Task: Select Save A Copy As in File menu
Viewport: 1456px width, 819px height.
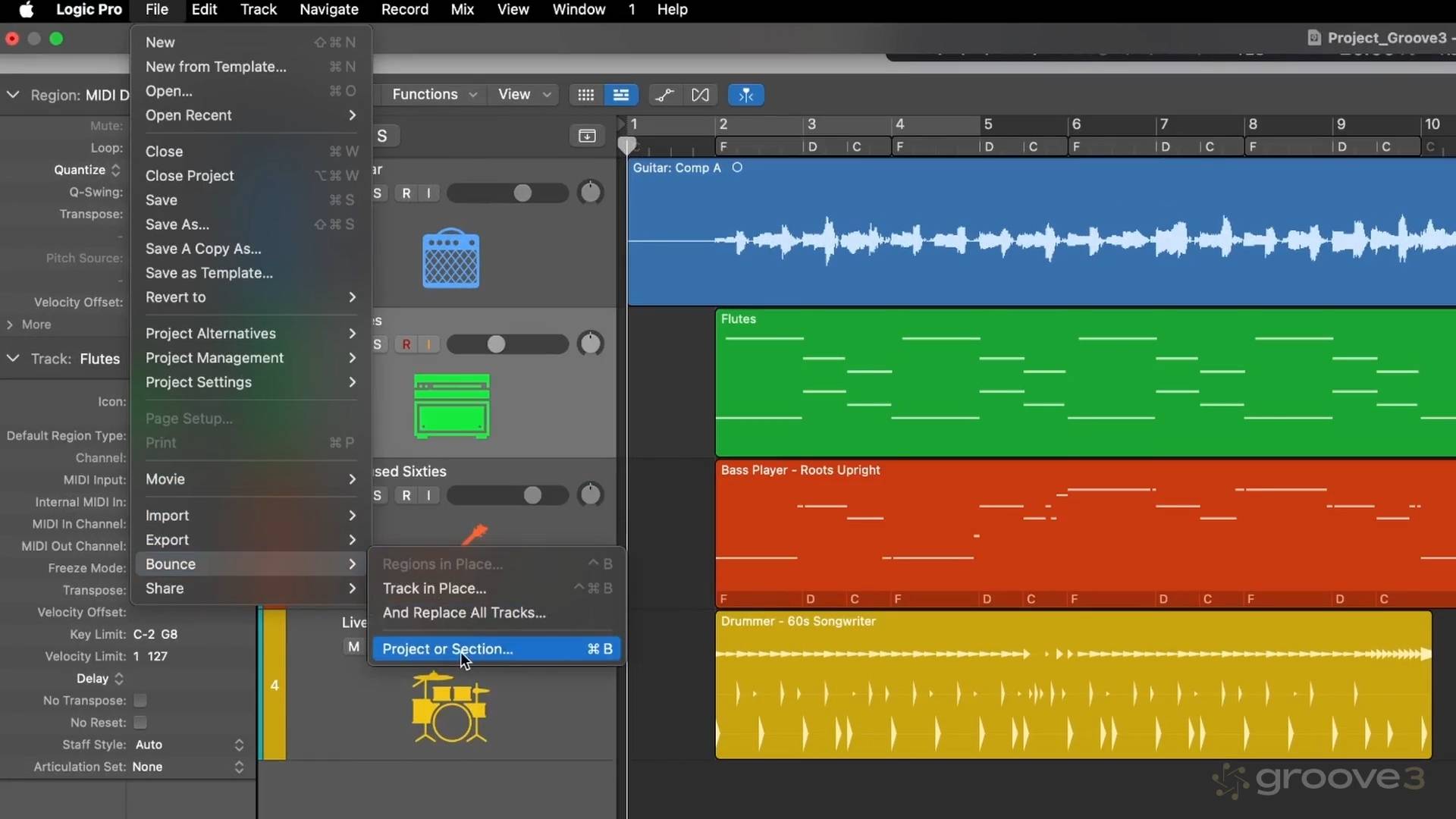Action: coord(250,249)
